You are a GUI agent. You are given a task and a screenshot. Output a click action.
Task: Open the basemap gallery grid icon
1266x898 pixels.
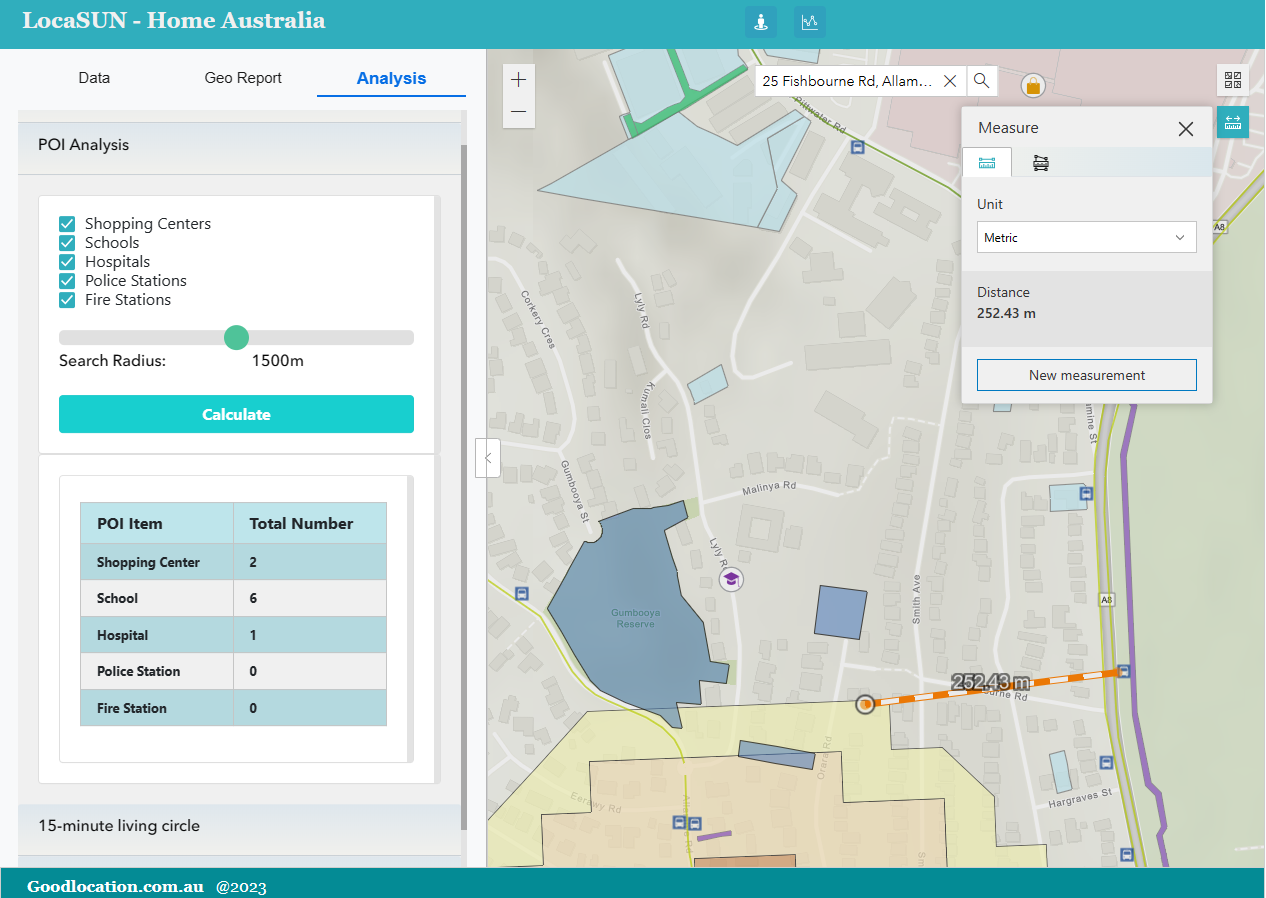[x=1232, y=81]
